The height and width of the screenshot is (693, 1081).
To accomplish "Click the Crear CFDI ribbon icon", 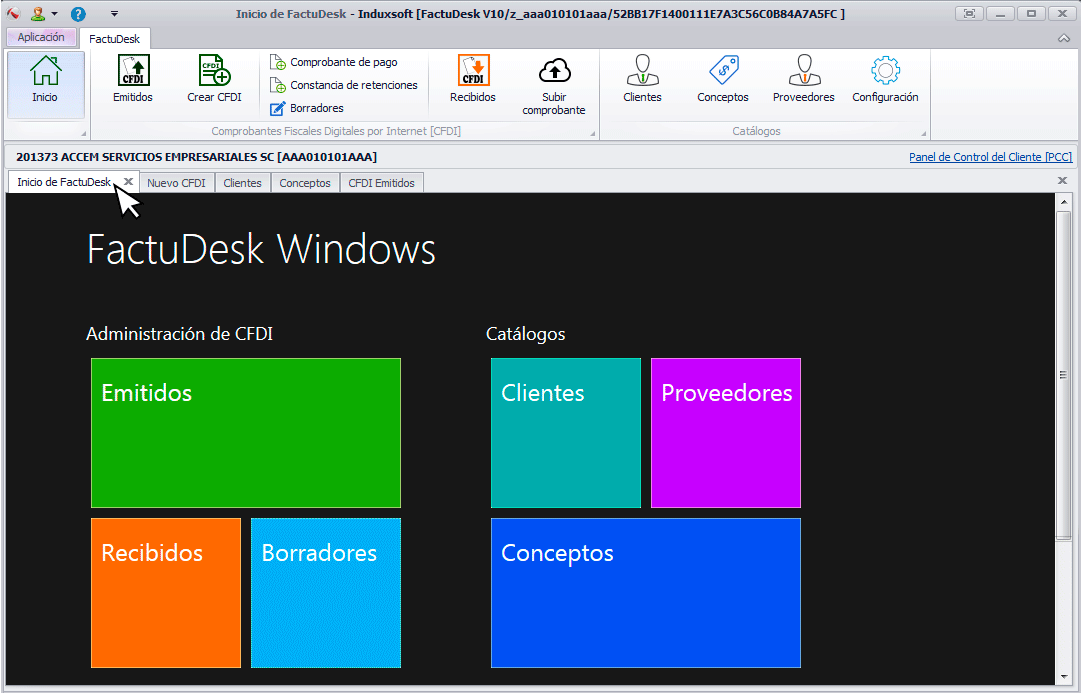I will tap(214, 79).
